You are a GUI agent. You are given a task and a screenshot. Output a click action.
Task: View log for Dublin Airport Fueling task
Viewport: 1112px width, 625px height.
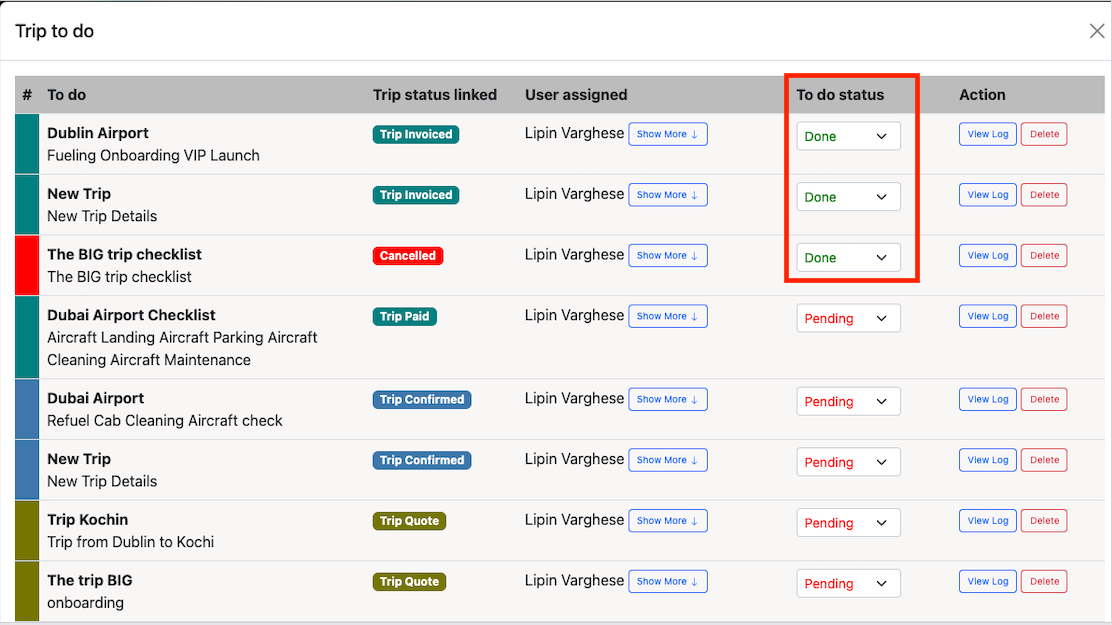987,134
